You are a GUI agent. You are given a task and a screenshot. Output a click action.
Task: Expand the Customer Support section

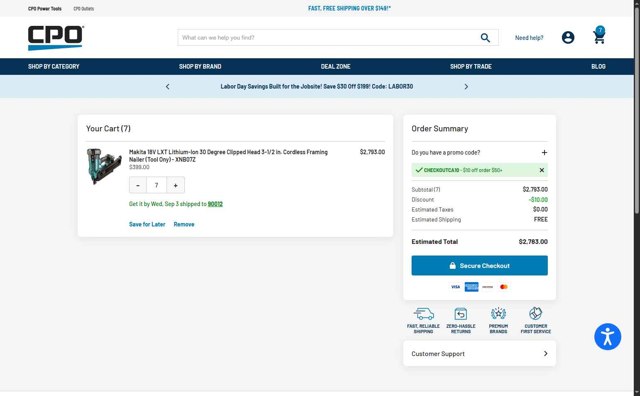point(480,354)
